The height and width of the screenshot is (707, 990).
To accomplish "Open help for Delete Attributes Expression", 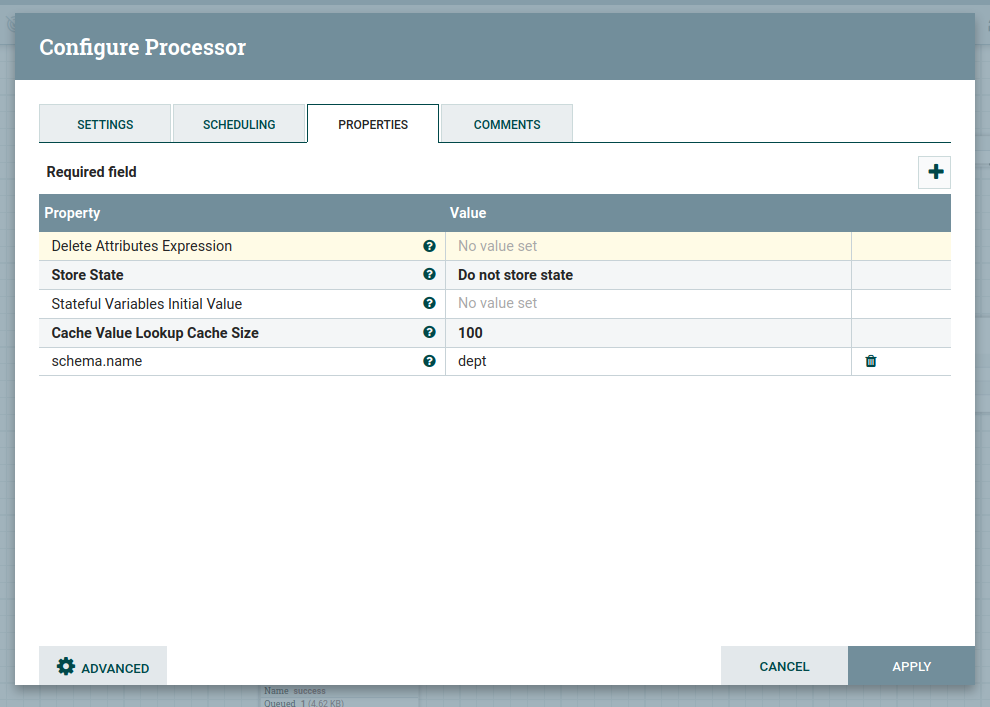I will [429, 246].
